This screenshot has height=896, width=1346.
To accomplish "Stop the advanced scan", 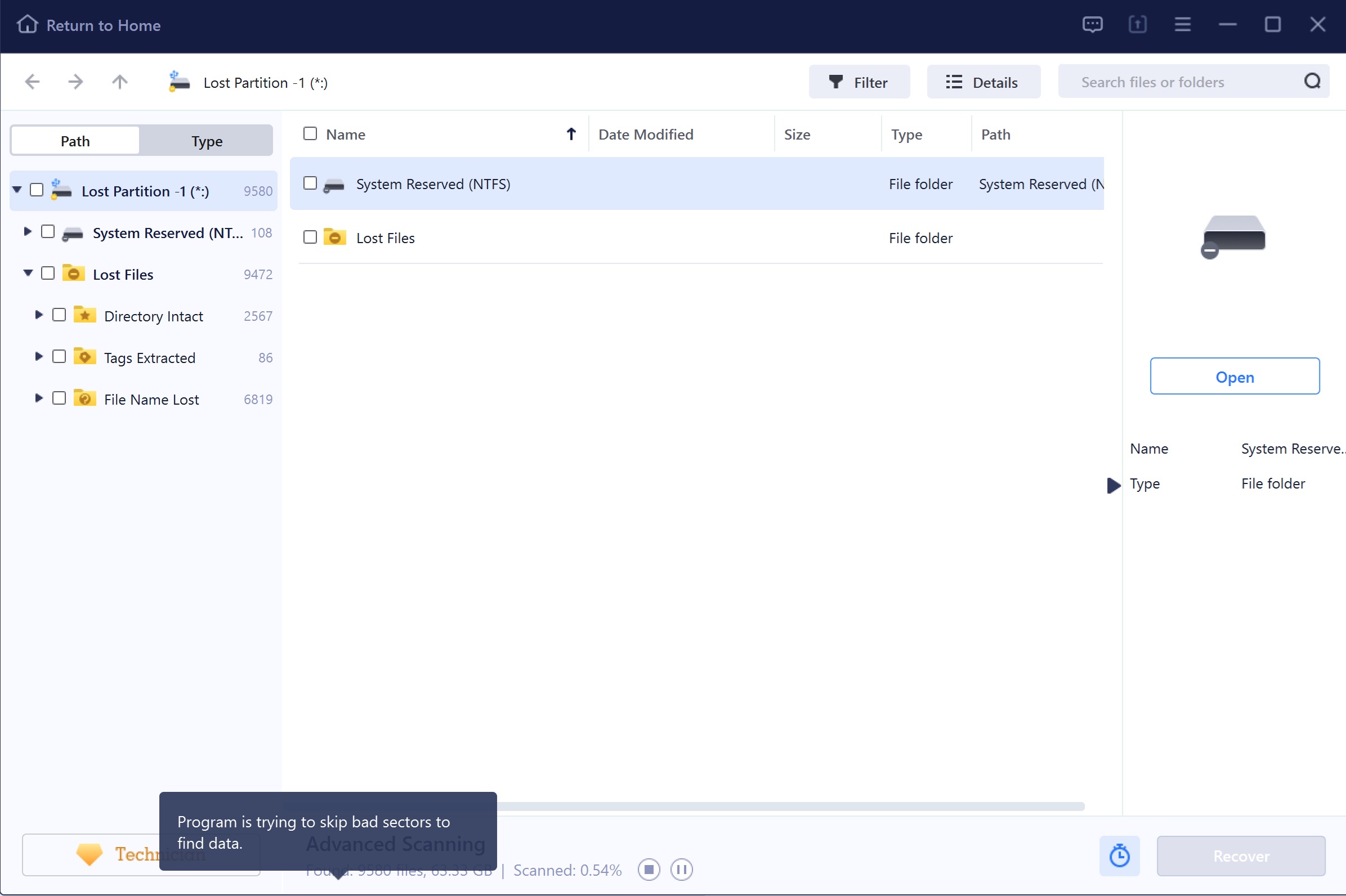I will [649, 870].
